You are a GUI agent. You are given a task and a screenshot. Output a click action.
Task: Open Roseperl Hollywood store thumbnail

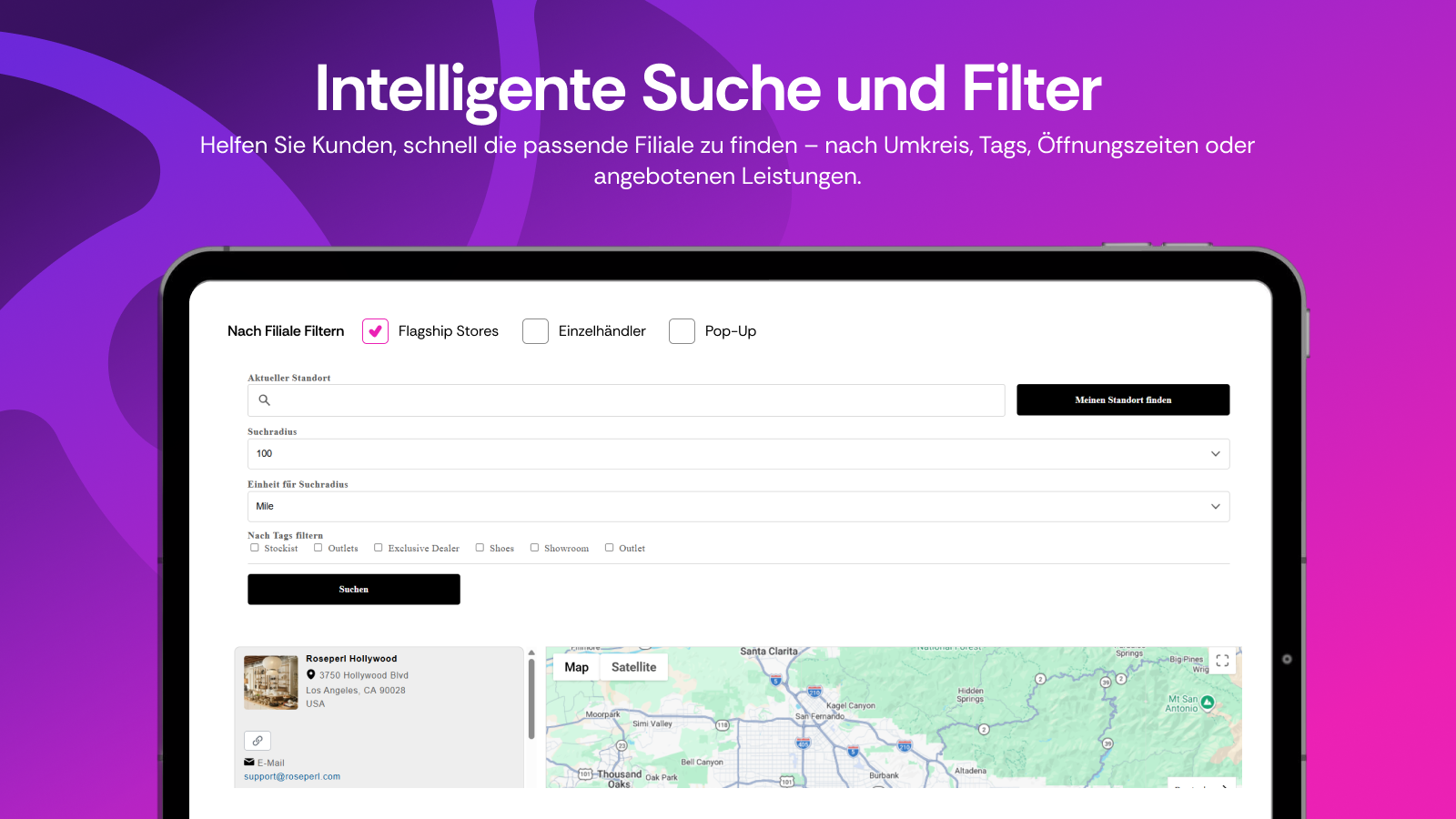tap(270, 682)
